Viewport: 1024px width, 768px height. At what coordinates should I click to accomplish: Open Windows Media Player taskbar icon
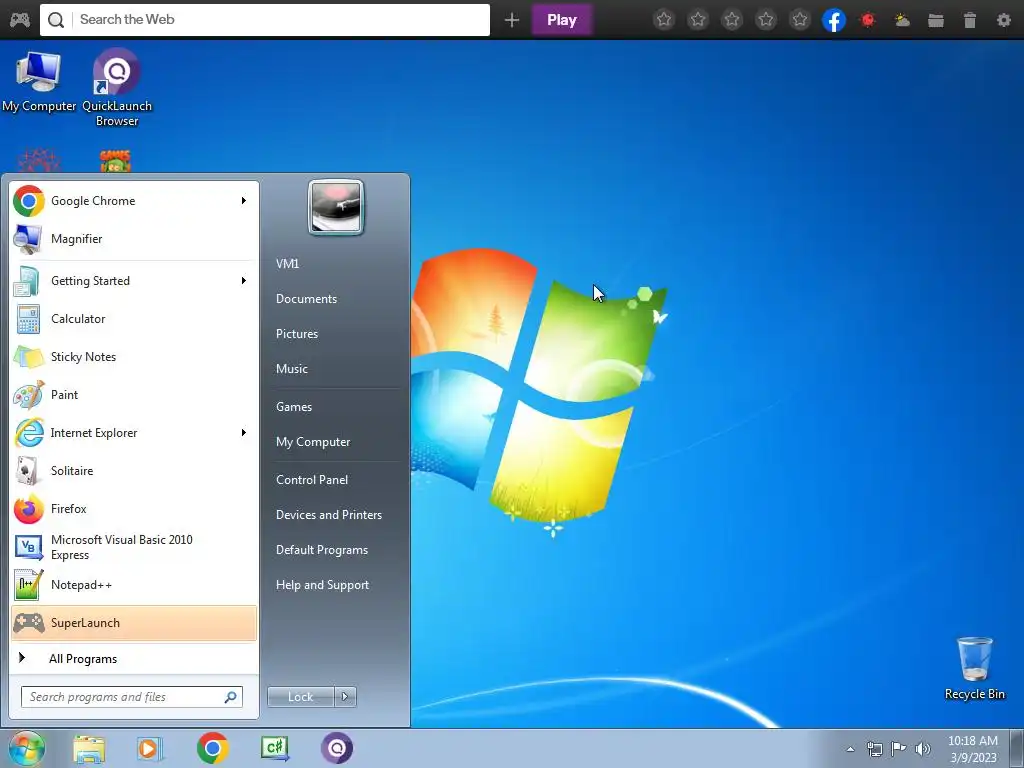tap(150, 748)
